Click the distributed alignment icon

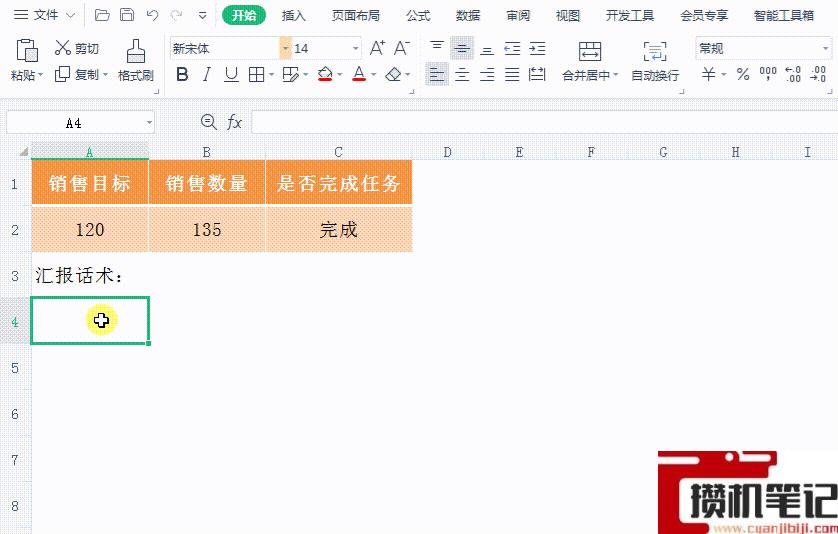pos(537,74)
